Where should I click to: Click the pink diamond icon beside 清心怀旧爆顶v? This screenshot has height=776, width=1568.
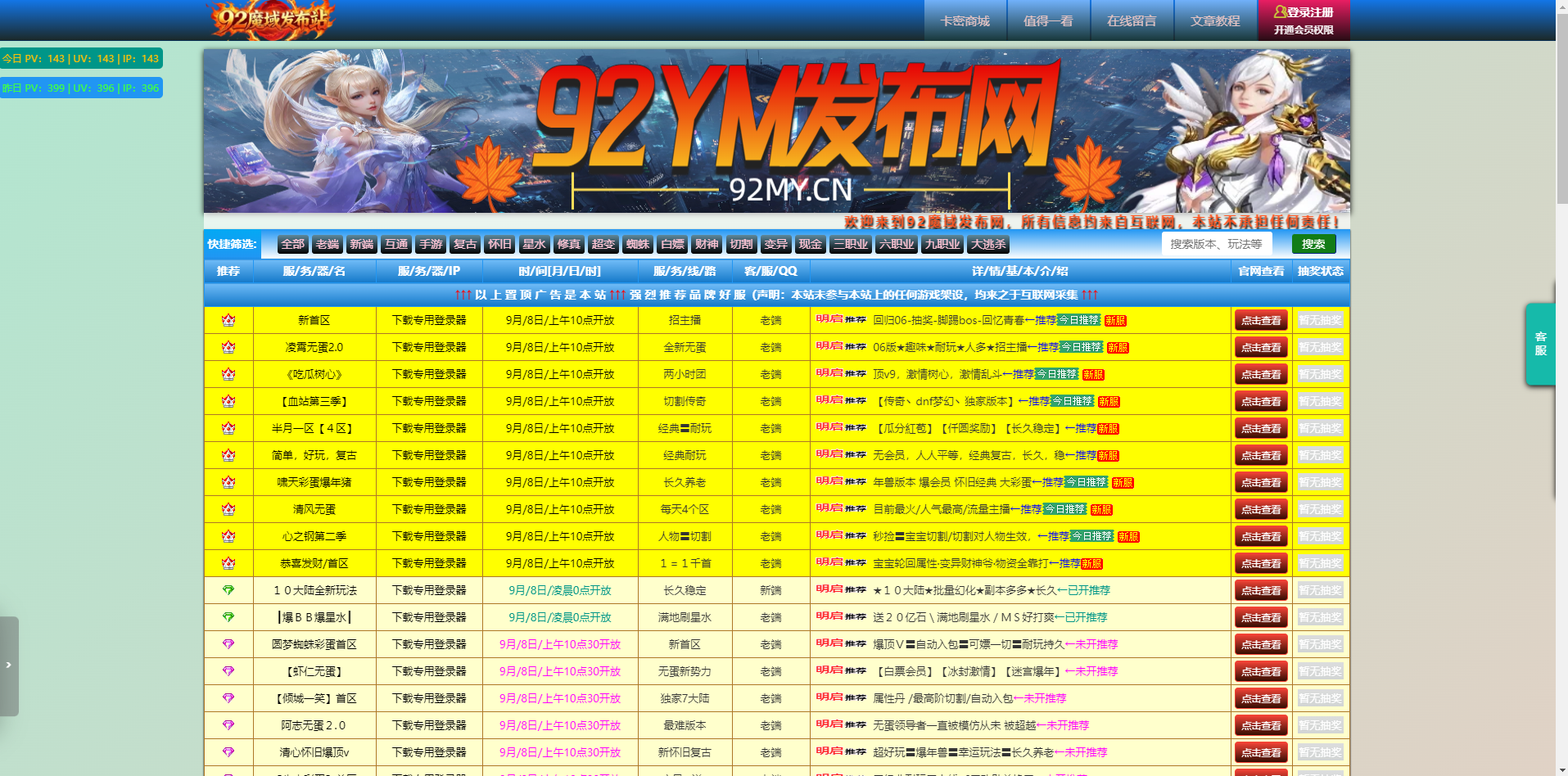[x=228, y=752]
